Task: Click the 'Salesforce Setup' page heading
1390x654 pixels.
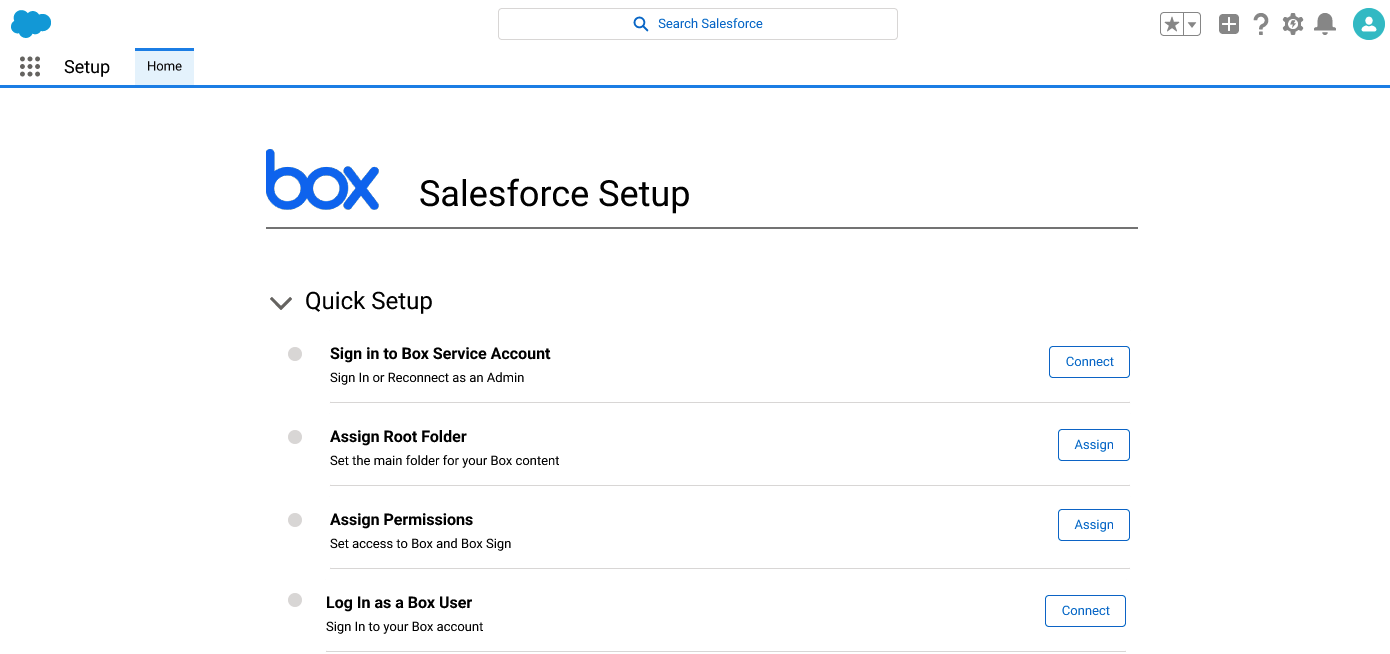Action: (554, 194)
